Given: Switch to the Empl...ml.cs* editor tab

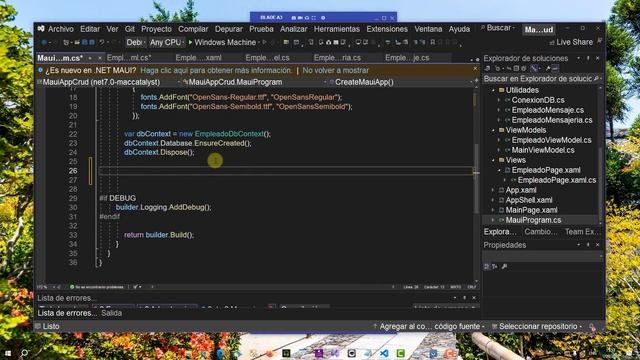Looking at the screenshot, I should pos(129,58).
